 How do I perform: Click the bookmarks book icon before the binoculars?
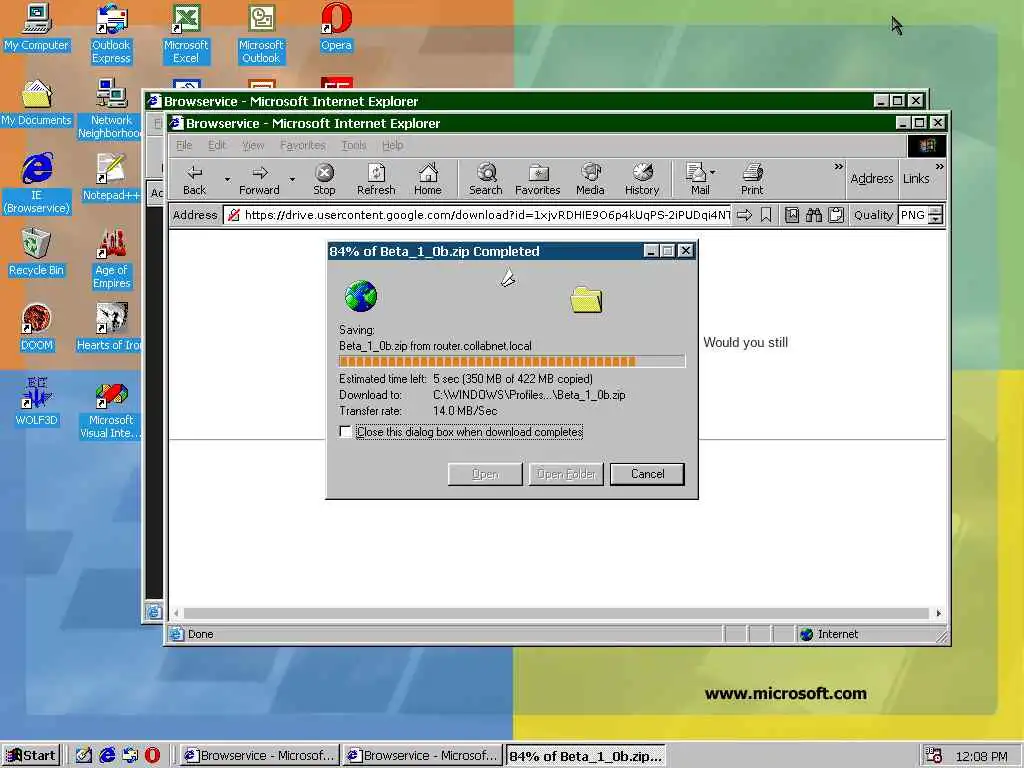pyautogui.click(x=792, y=215)
